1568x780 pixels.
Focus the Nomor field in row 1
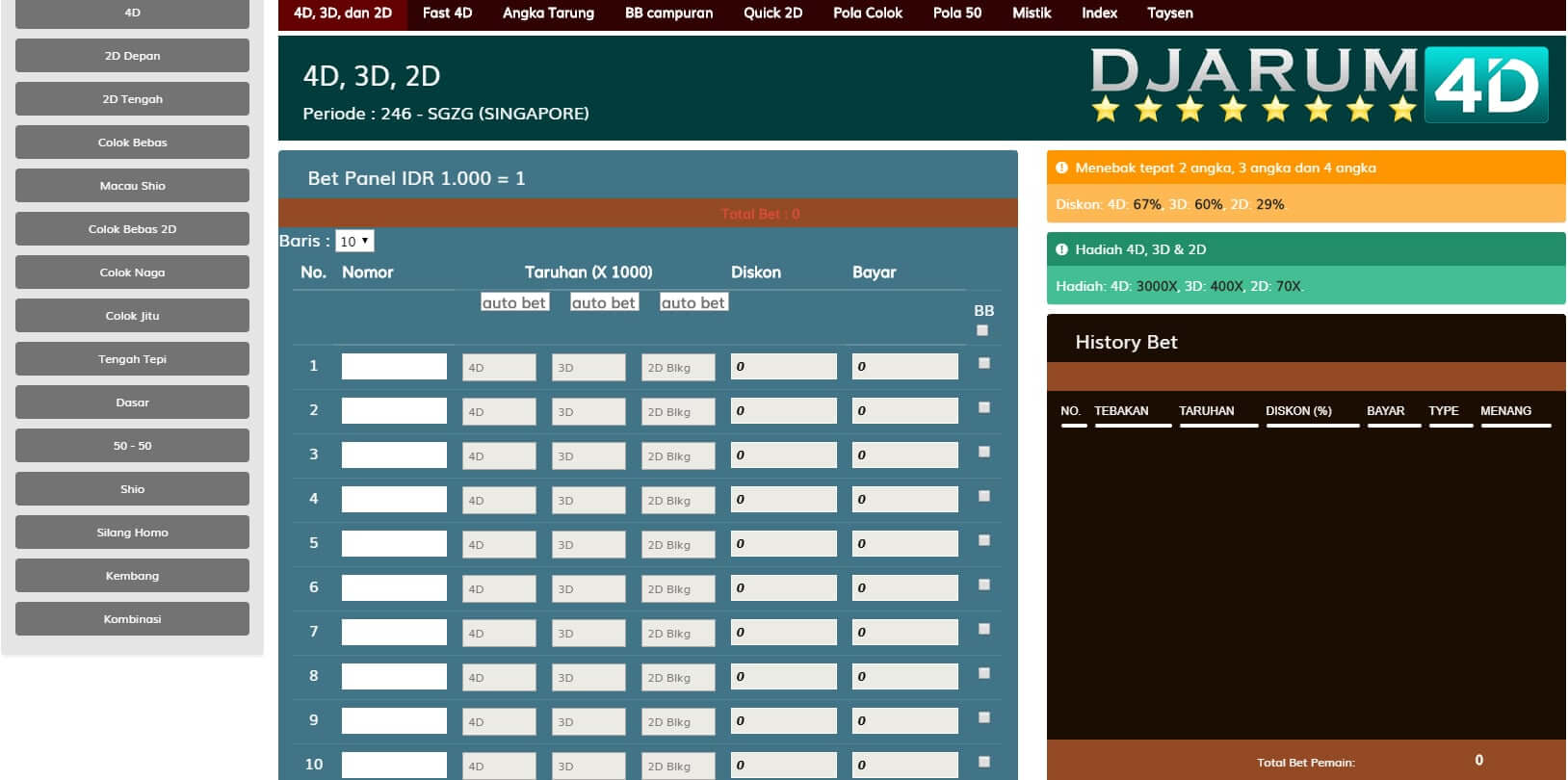(394, 366)
